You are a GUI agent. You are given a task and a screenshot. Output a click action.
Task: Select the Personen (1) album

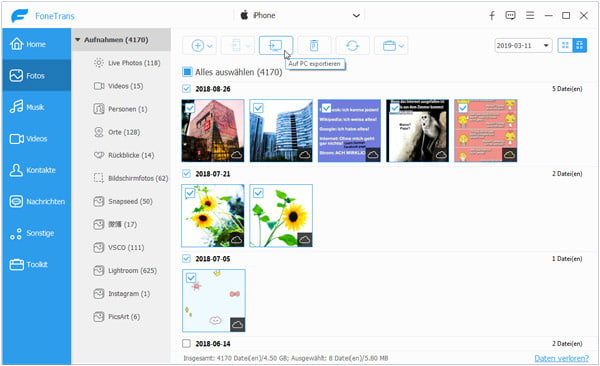pos(121,109)
